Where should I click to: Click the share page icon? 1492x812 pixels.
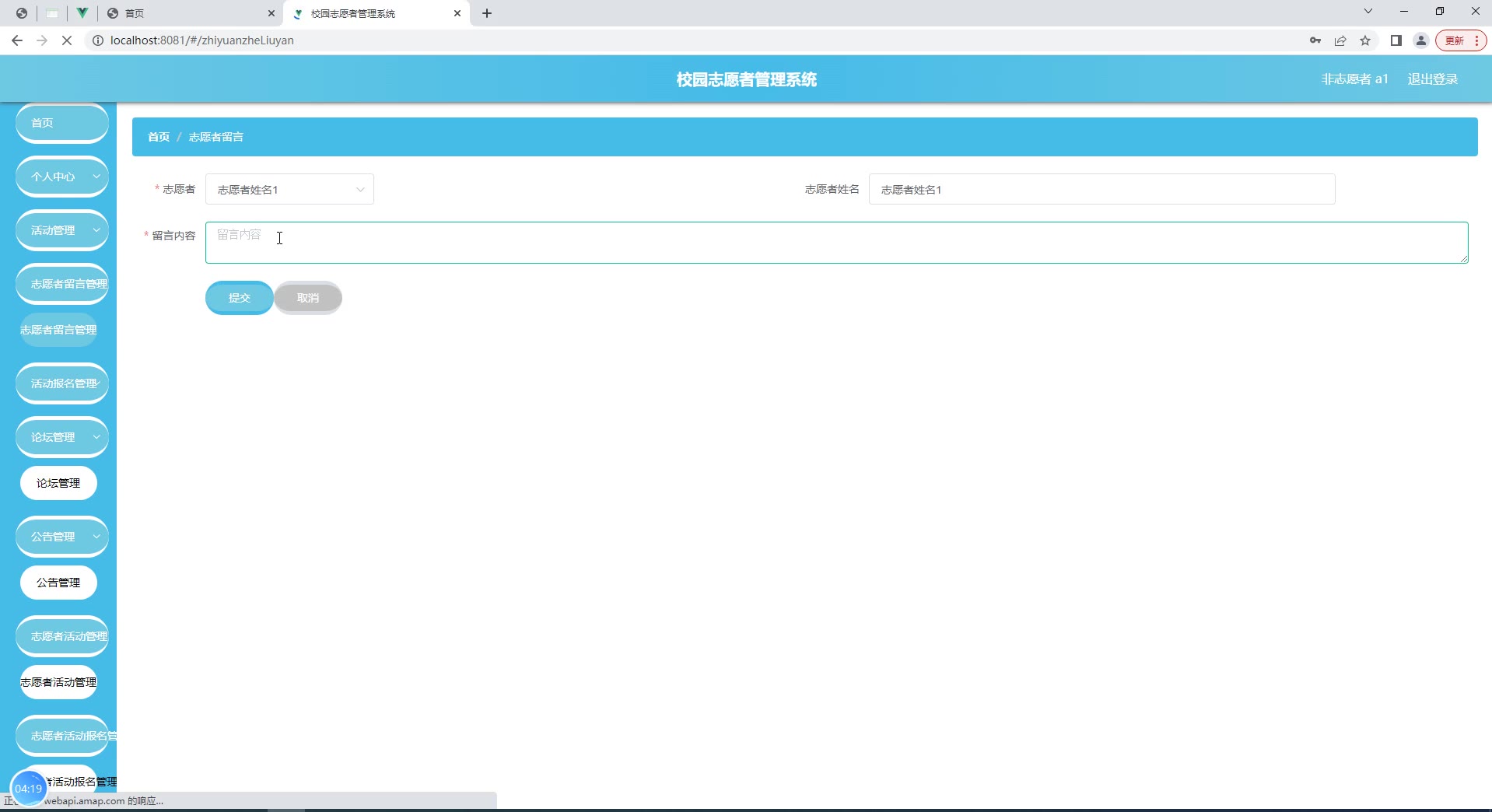click(x=1340, y=40)
